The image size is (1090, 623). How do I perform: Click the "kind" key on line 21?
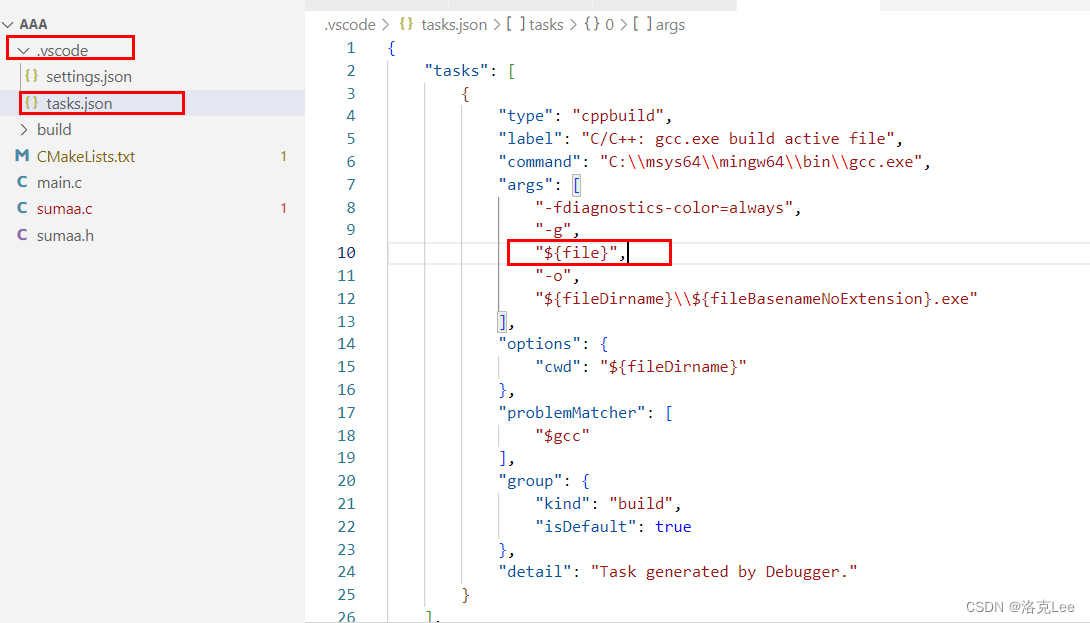562,504
